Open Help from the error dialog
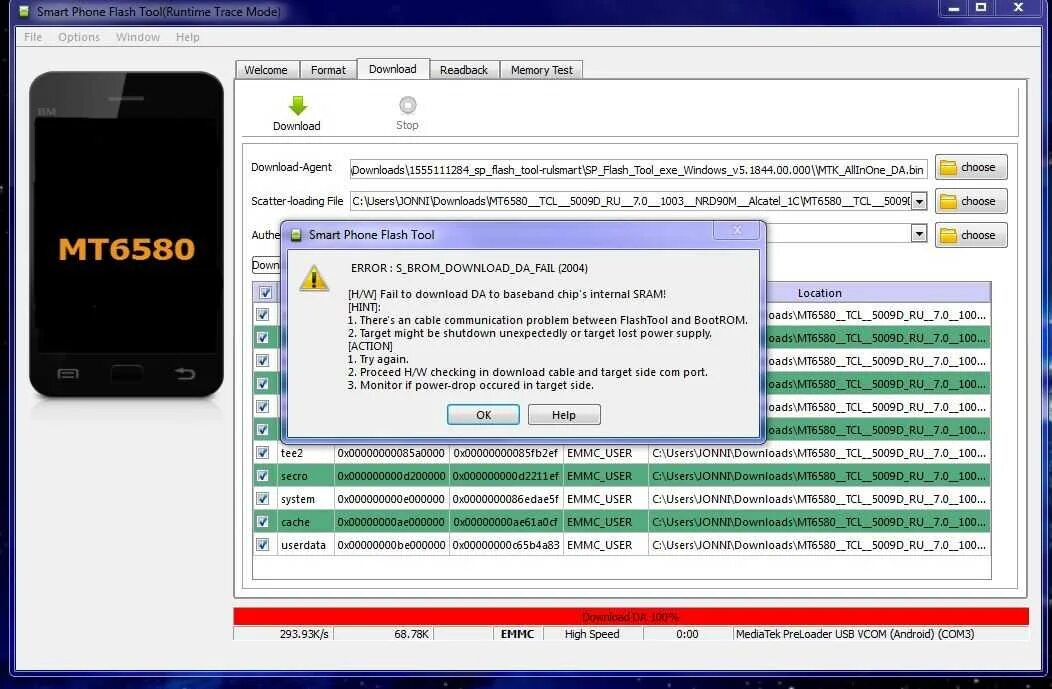 tap(564, 415)
